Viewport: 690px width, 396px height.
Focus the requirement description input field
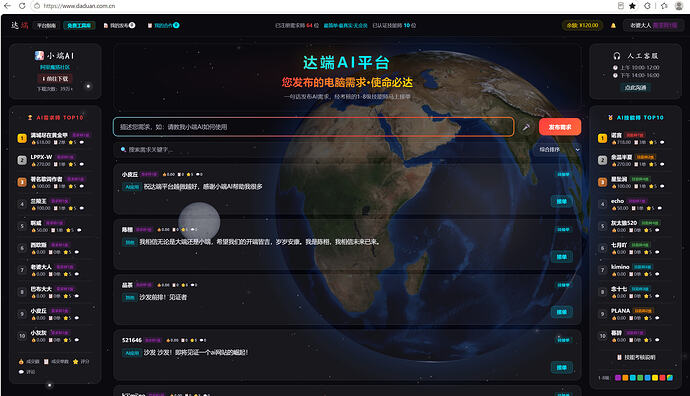314,127
